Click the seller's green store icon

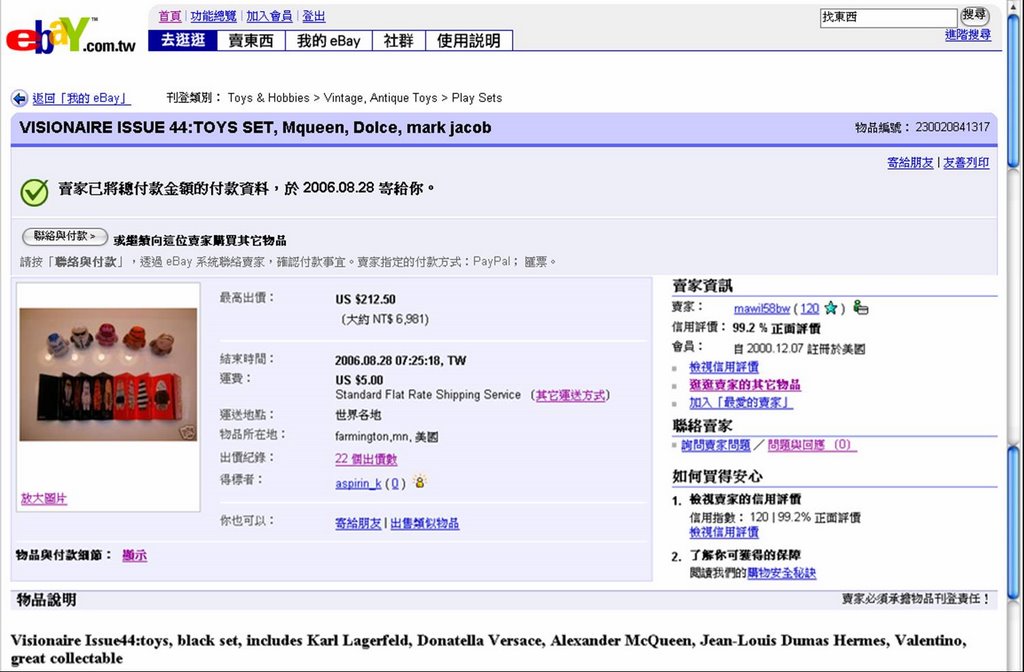(861, 308)
